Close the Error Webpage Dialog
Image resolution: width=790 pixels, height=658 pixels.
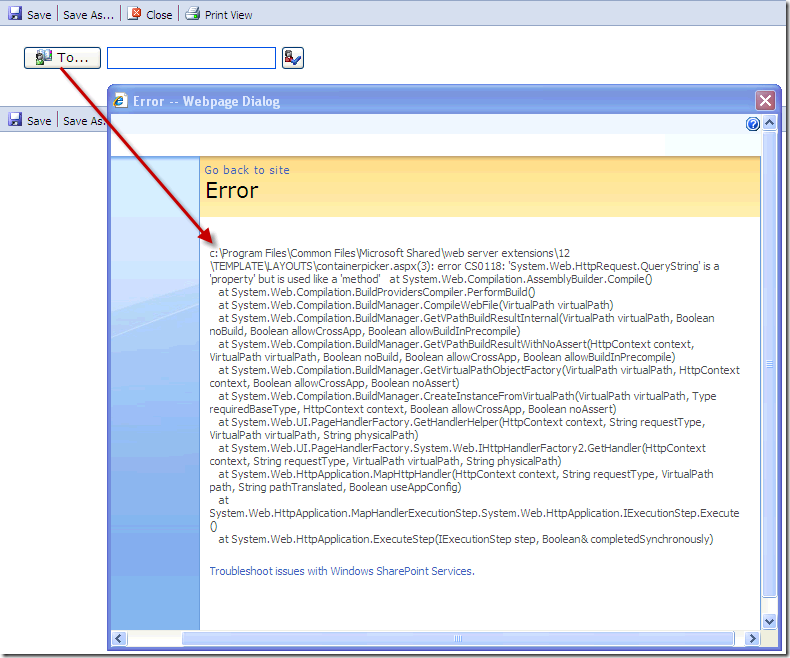765,100
